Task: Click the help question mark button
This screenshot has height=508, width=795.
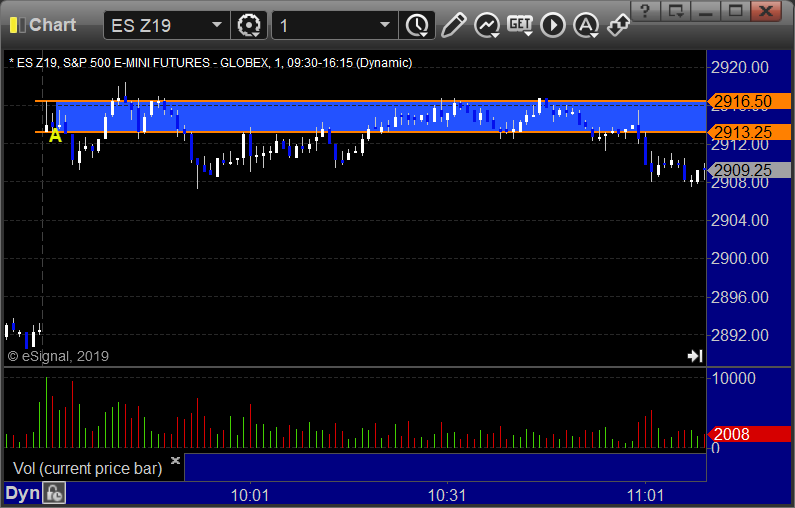Action: pyautogui.click(x=645, y=11)
